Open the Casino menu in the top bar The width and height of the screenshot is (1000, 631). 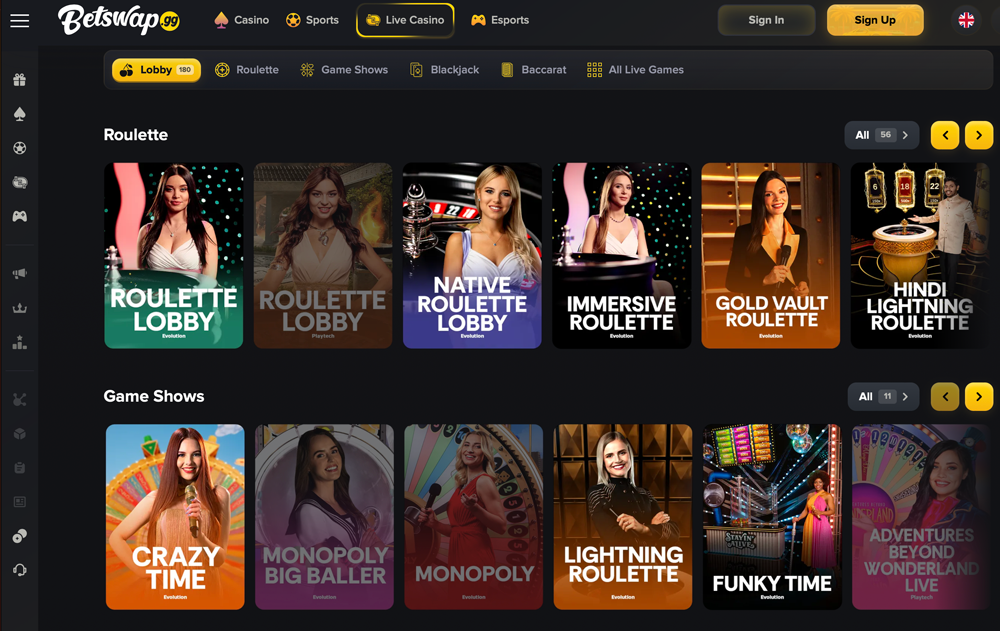point(240,19)
